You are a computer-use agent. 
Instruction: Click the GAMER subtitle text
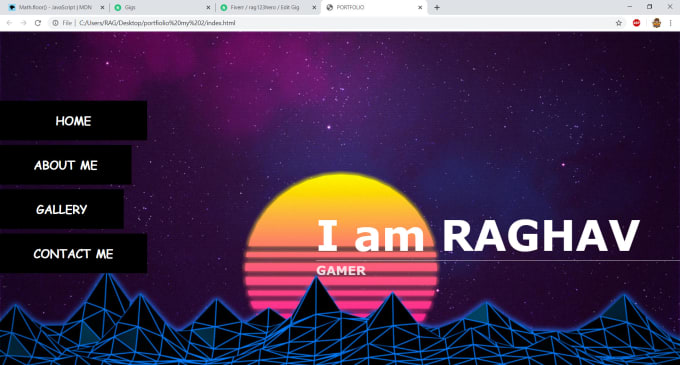(341, 270)
